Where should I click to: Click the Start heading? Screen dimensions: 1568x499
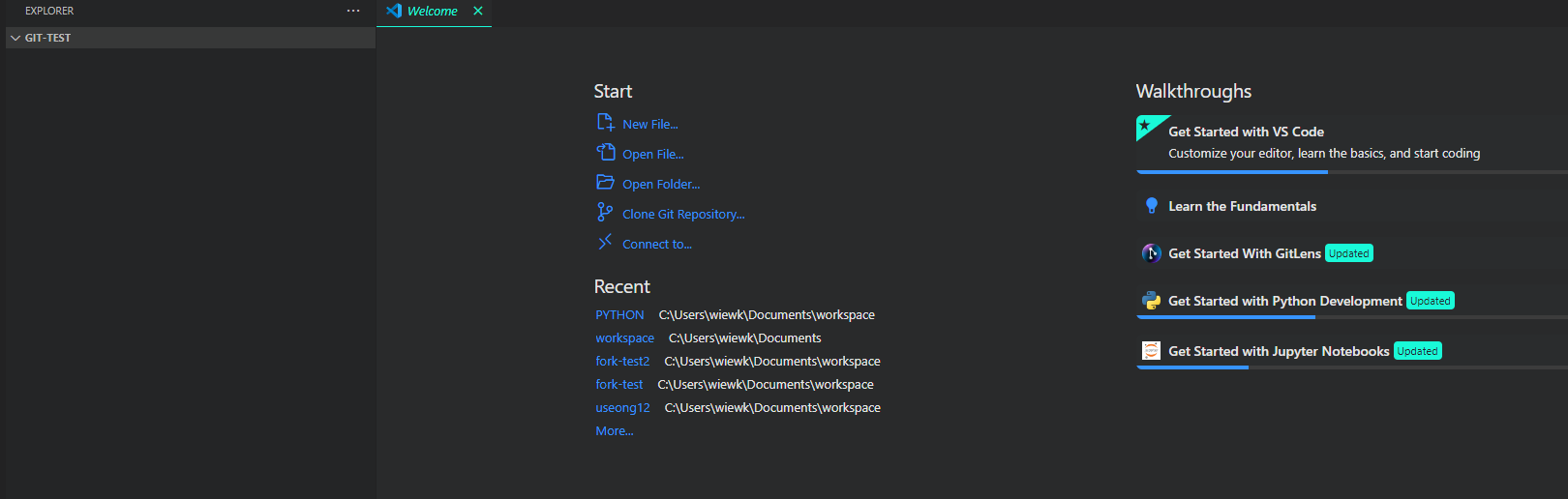(613, 91)
